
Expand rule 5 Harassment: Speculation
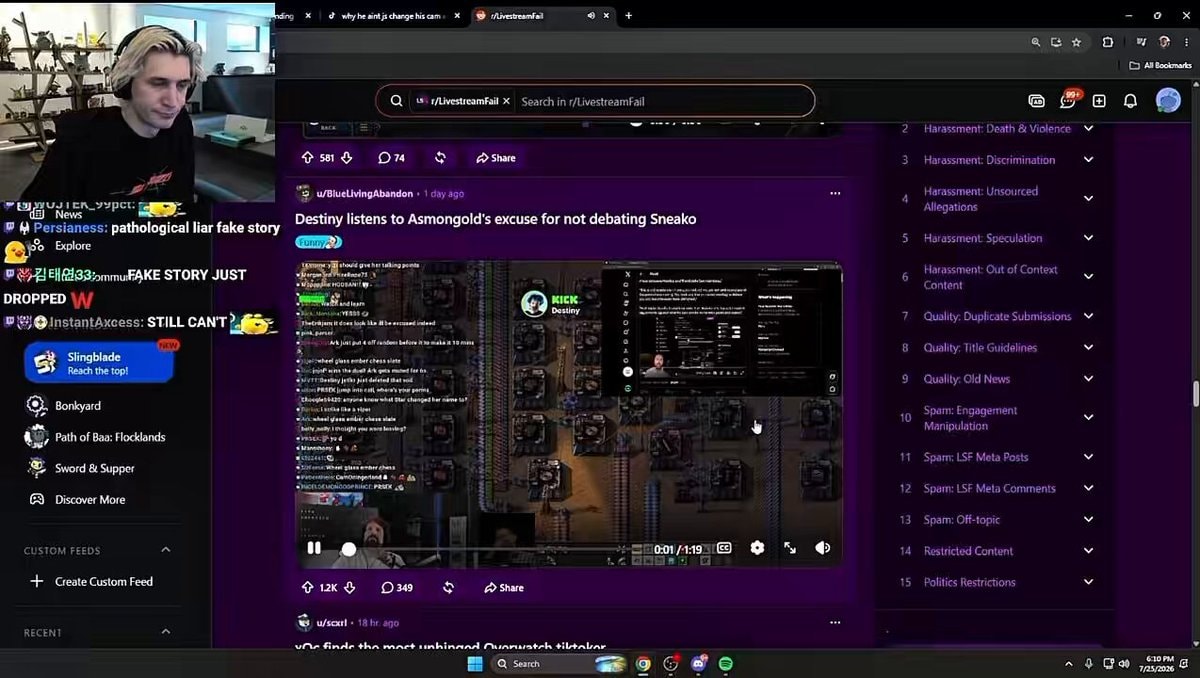click(1088, 238)
